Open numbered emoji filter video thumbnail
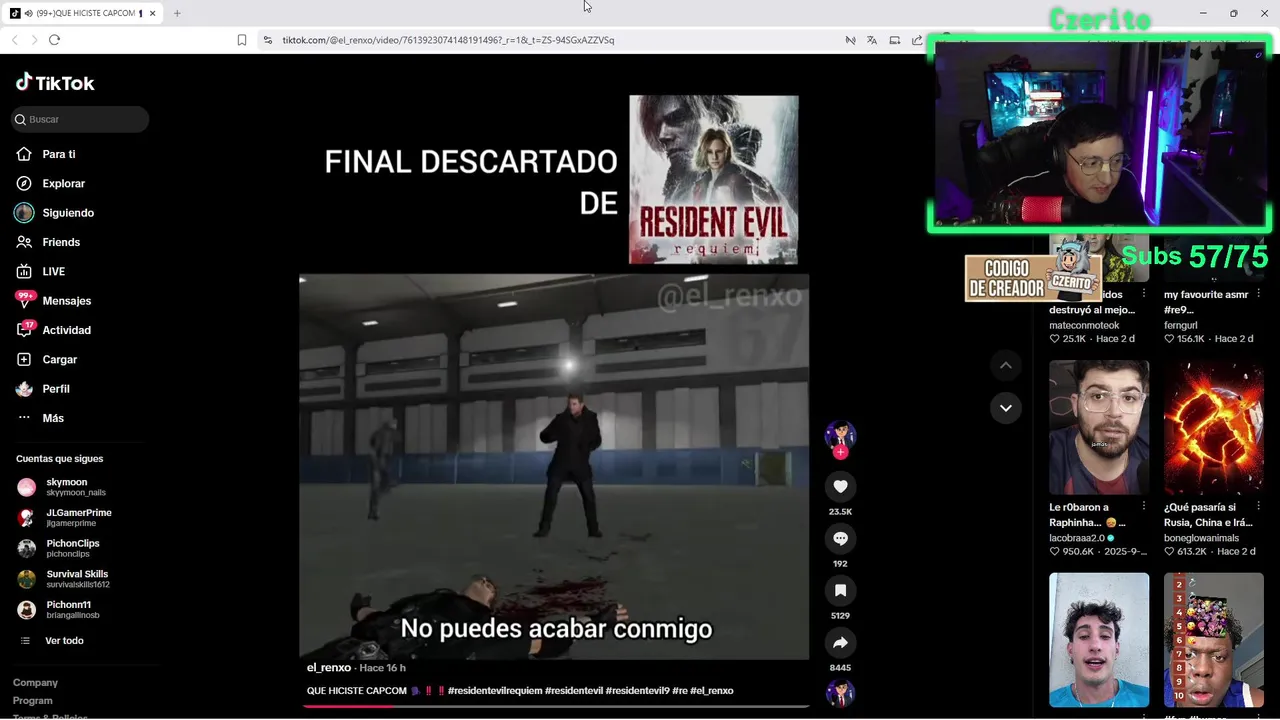The width and height of the screenshot is (1280, 720). (1214, 640)
